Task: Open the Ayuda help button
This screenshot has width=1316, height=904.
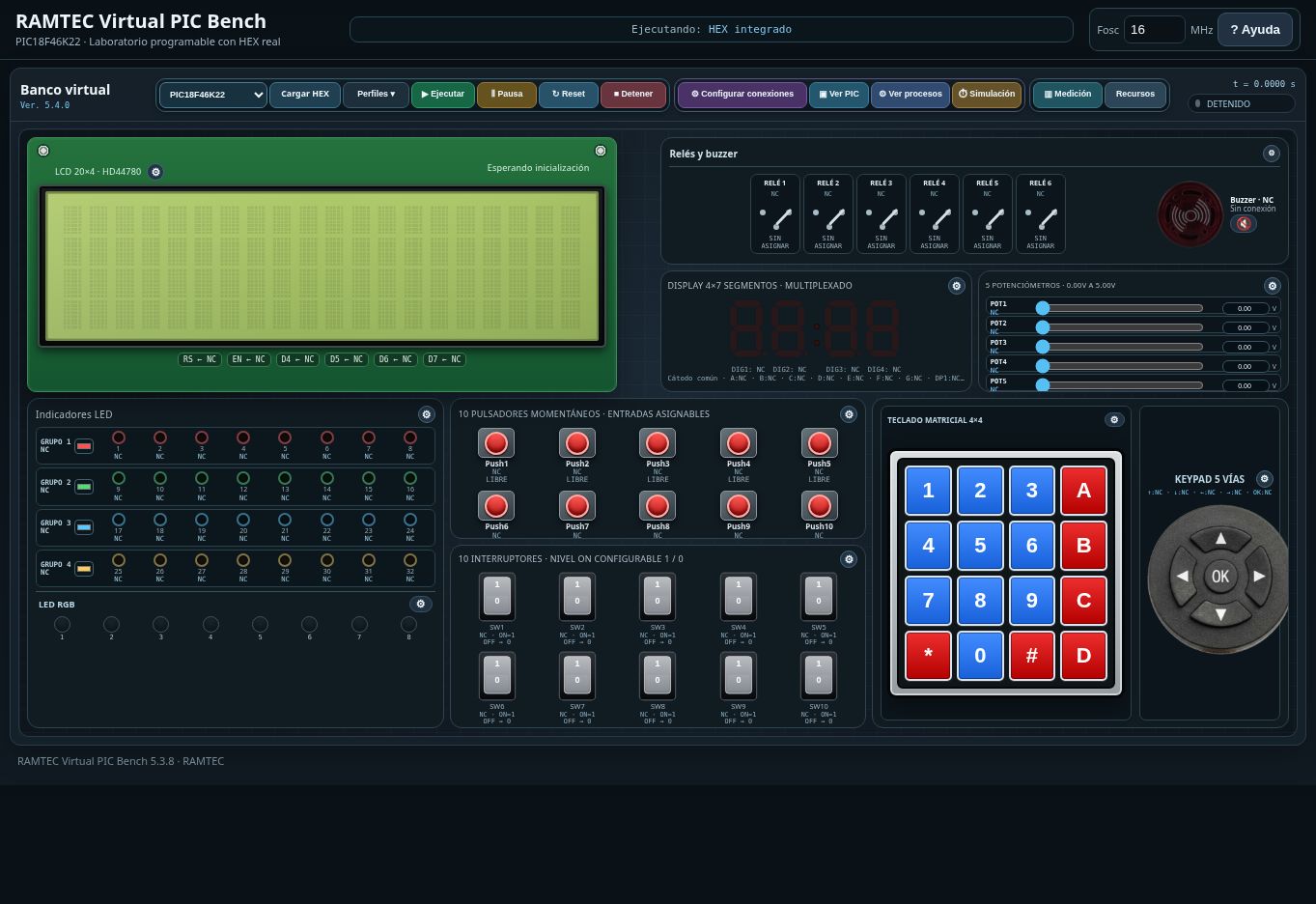Action: [1255, 30]
